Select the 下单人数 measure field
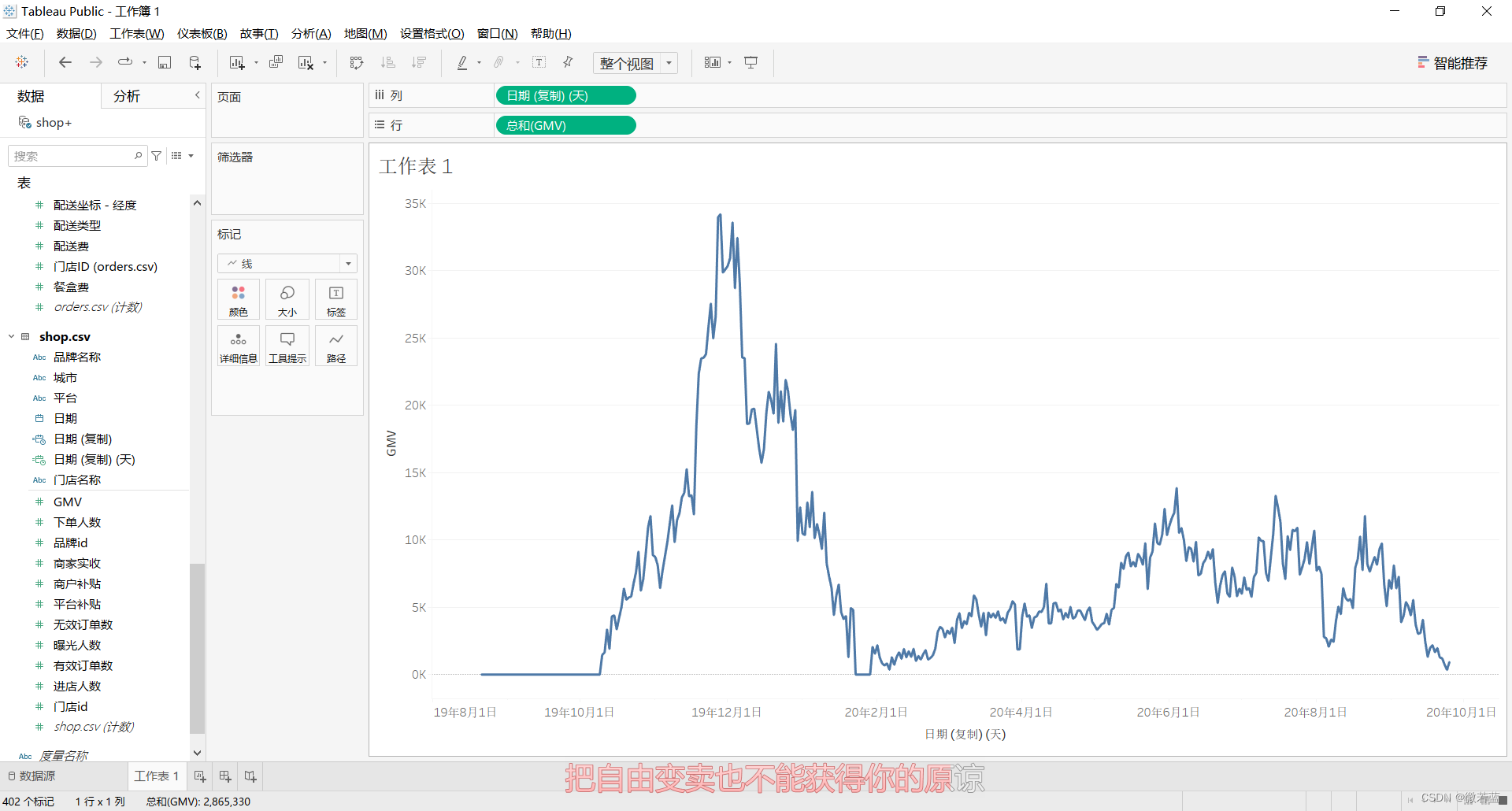 [x=77, y=522]
